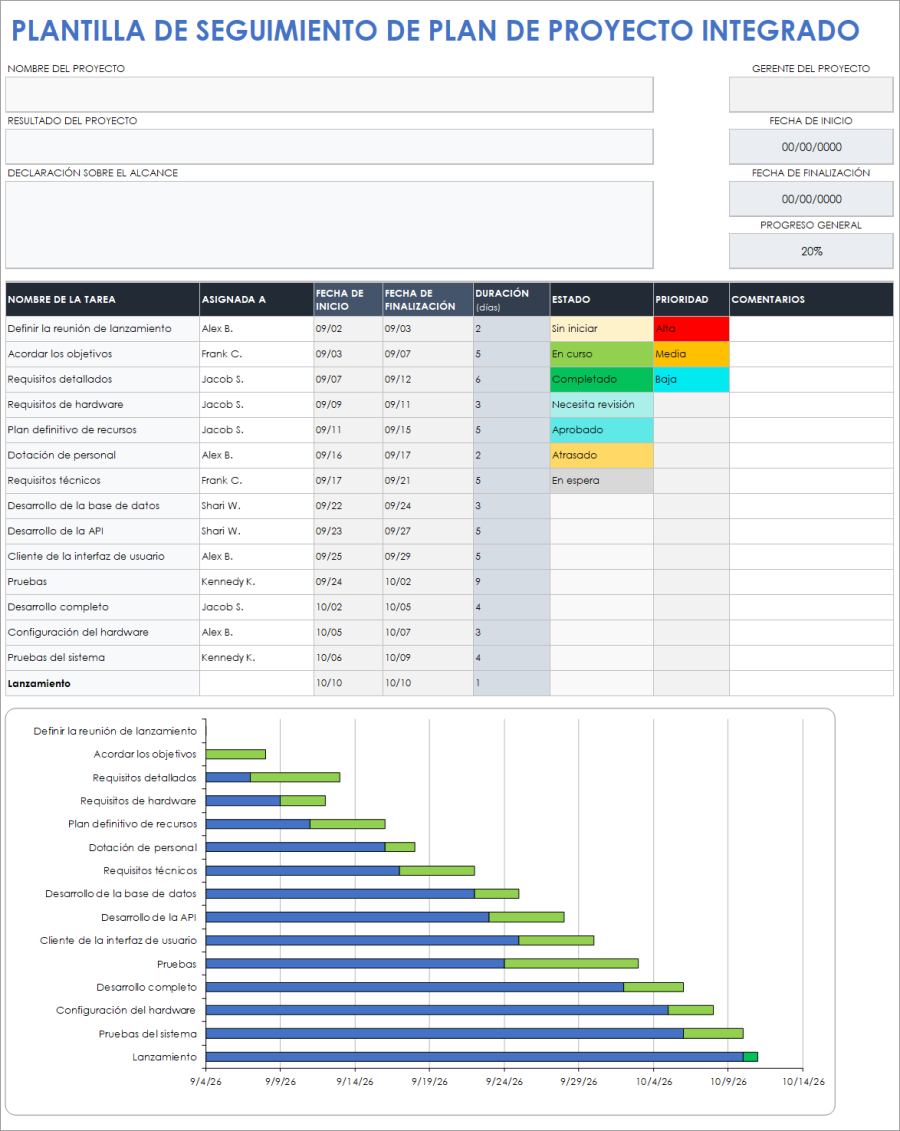This screenshot has height=1131, width=900.
Task: Click the FECHA DE INICIO date field
Action: [811, 146]
